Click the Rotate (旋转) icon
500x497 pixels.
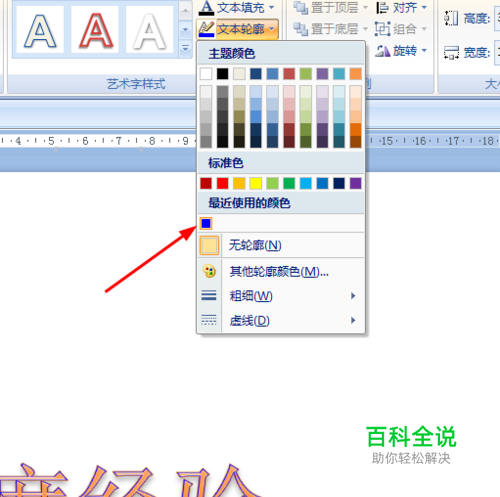tap(382, 51)
